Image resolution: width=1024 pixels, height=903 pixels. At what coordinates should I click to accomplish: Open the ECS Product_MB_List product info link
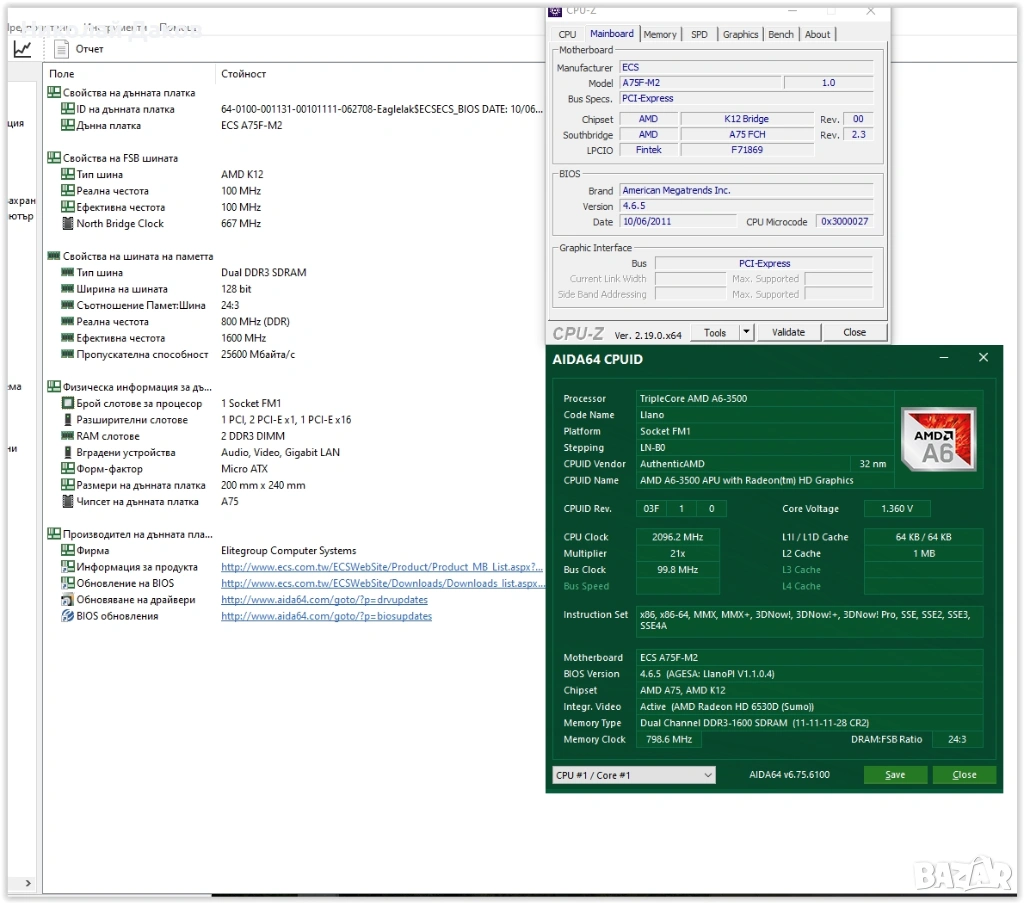tap(381, 567)
